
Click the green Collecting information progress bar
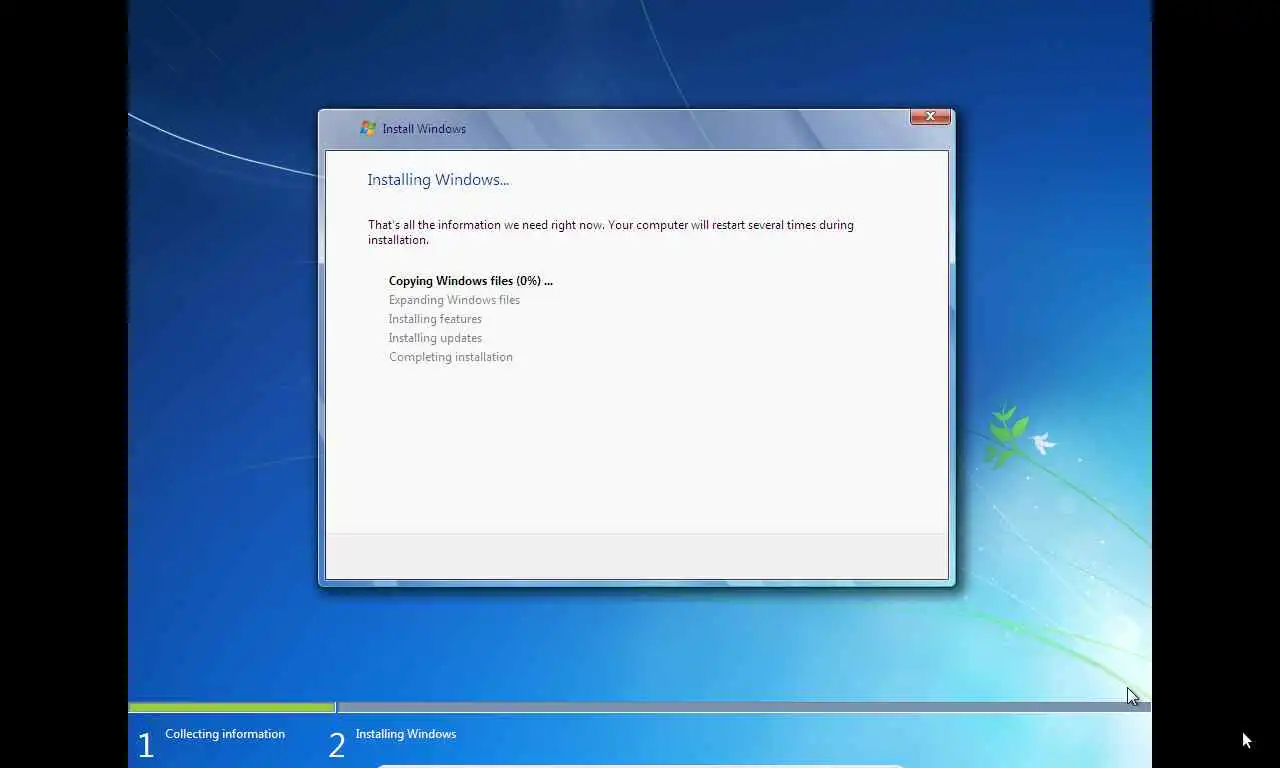point(232,708)
